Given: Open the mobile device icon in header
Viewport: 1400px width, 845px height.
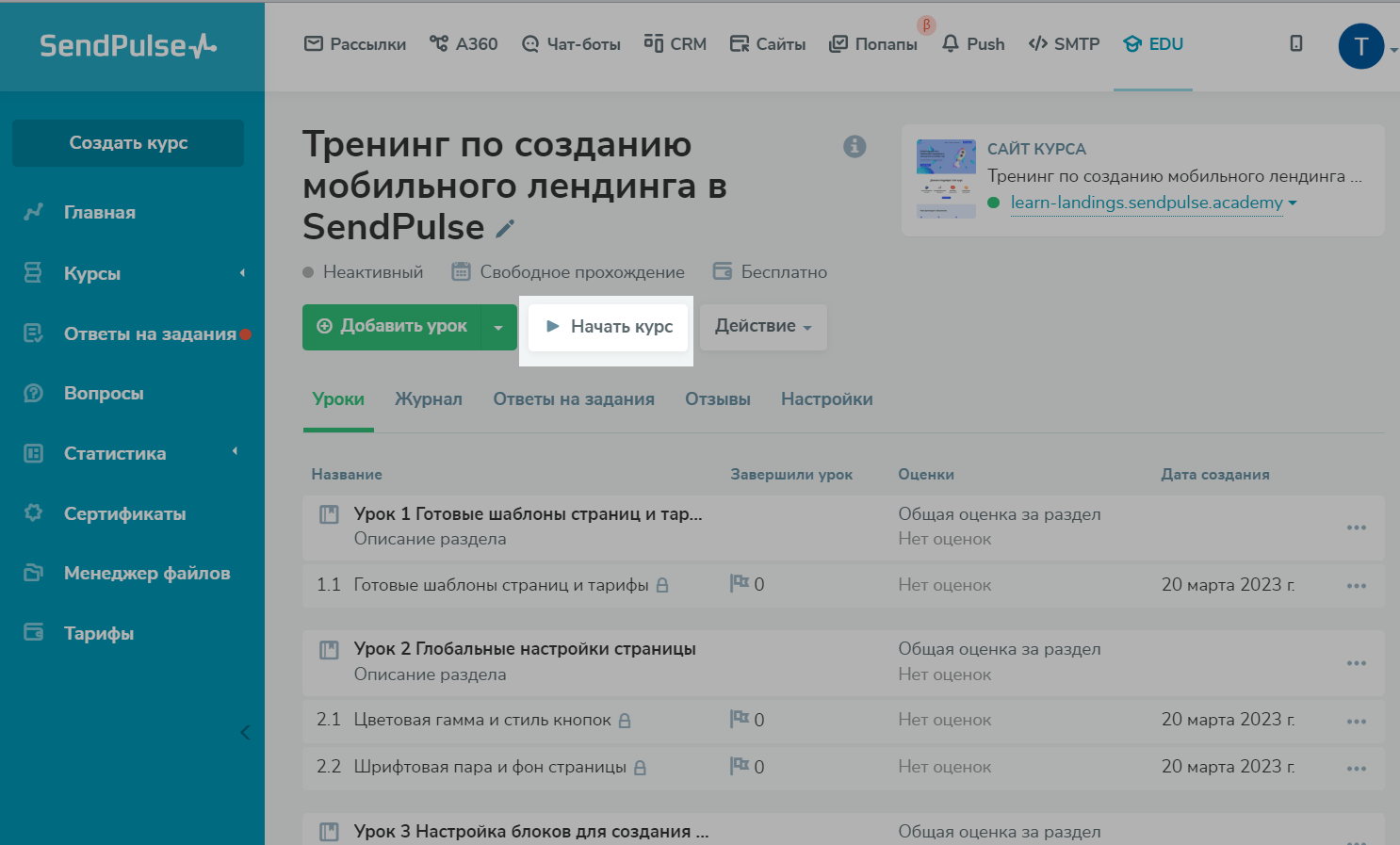Looking at the screenshot, I should 1296,43.
